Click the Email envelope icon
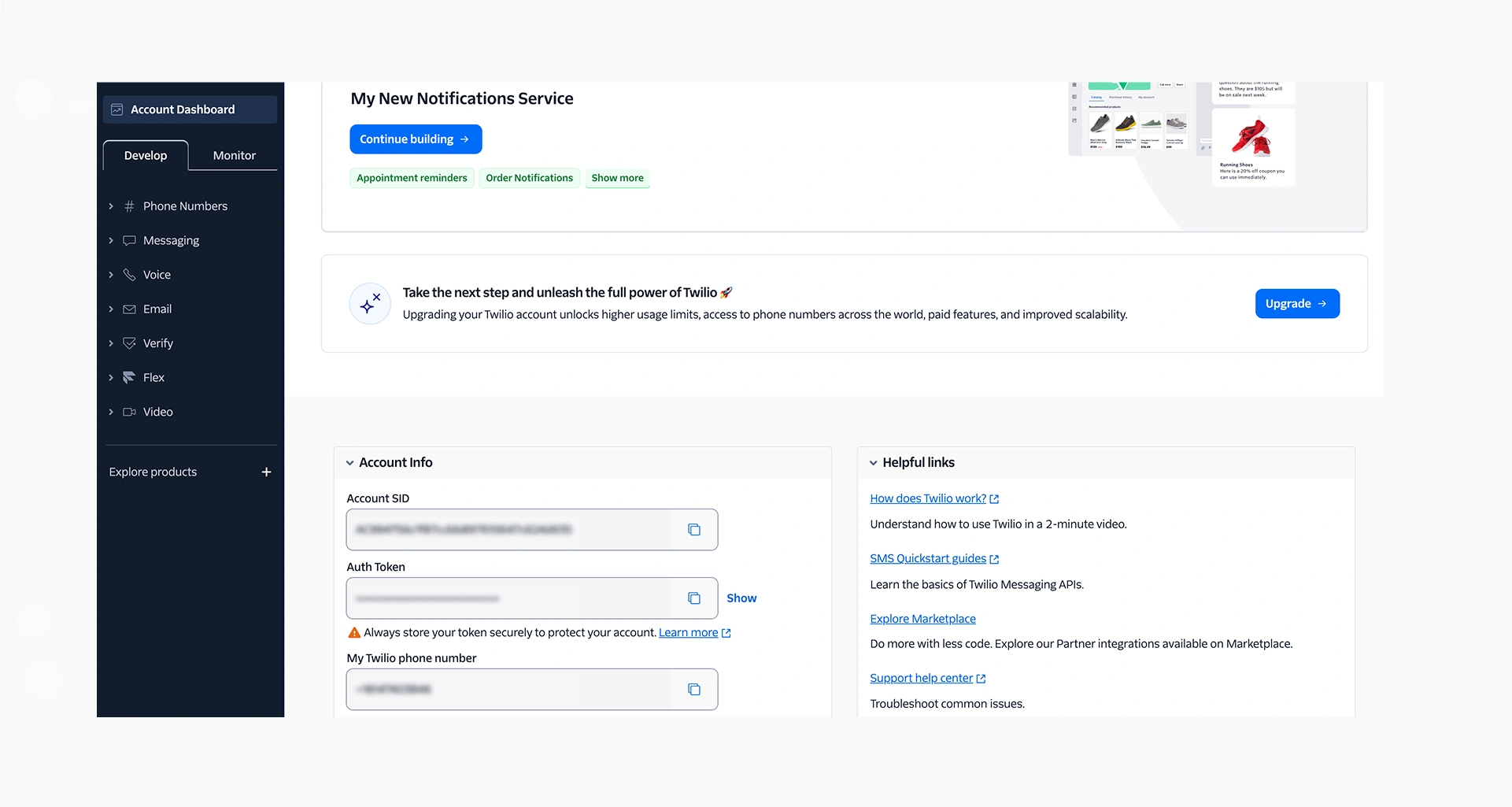Viewport: 1512px width, 807px height. [129, 309]
